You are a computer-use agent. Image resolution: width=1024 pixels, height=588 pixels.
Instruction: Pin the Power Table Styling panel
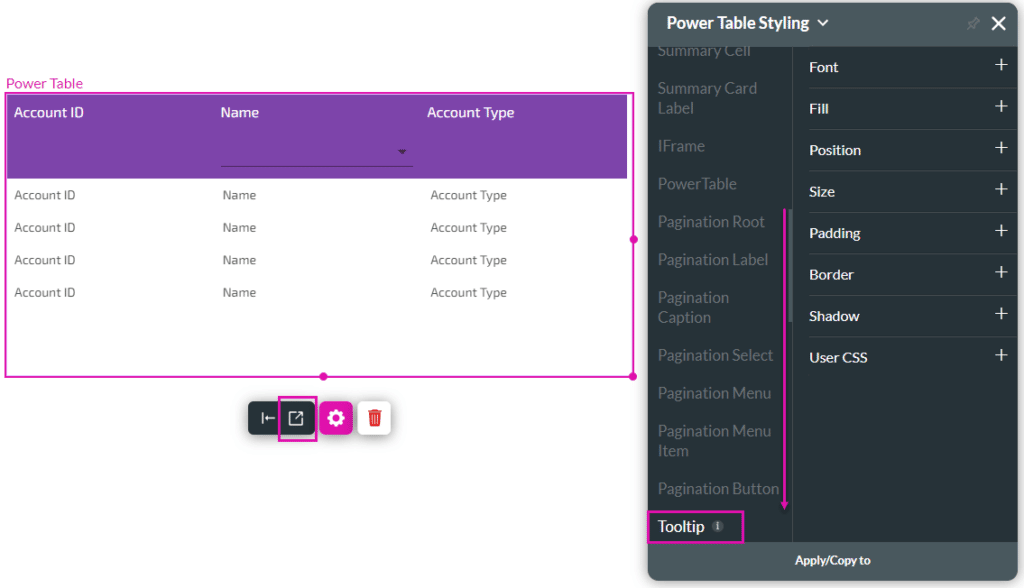972,24
